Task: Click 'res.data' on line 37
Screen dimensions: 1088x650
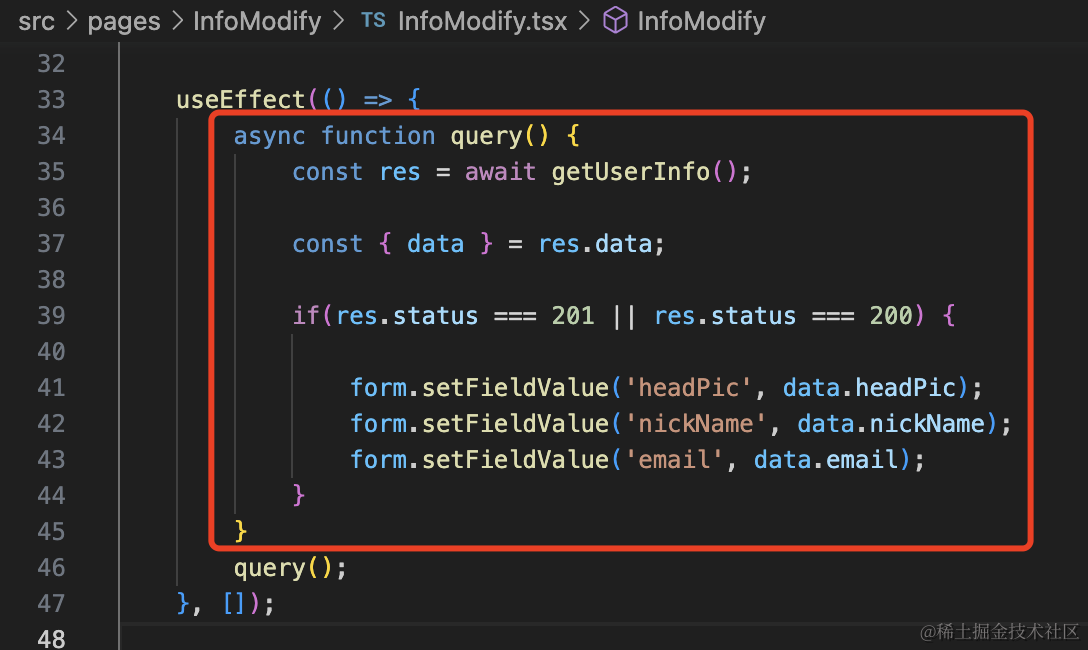Action: [x=595, y=244]
